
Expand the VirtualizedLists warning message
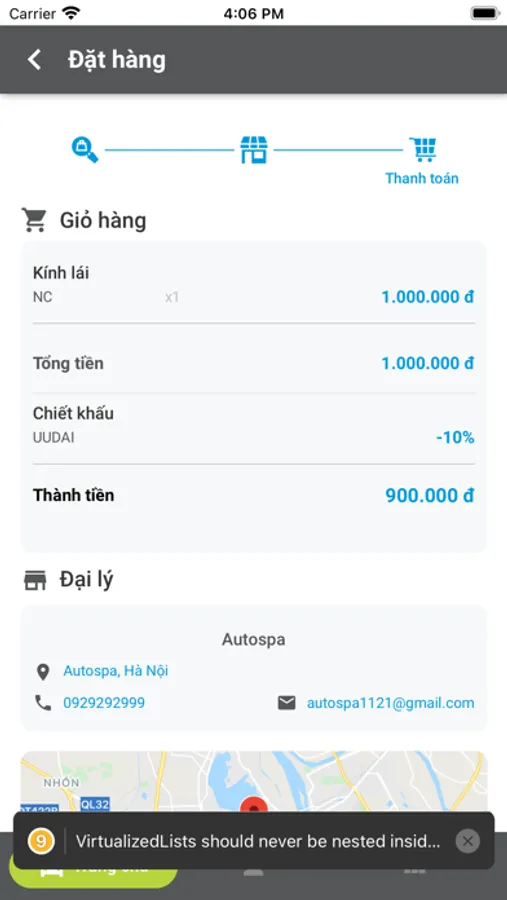pyautogui.click(x=258, y=841)
